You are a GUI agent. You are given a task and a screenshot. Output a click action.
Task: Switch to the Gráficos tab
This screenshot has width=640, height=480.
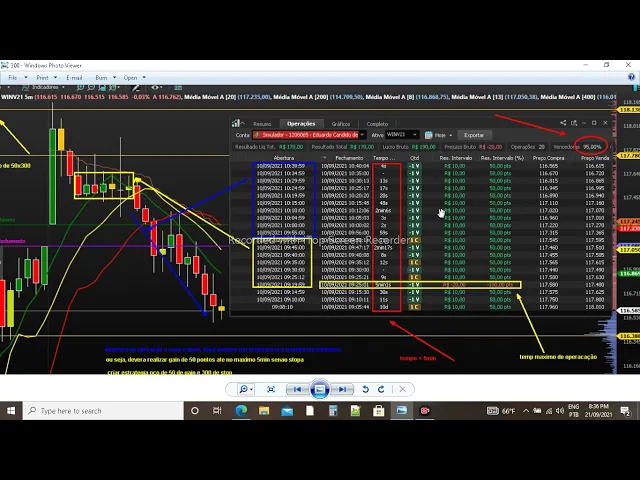click(340, 124)
